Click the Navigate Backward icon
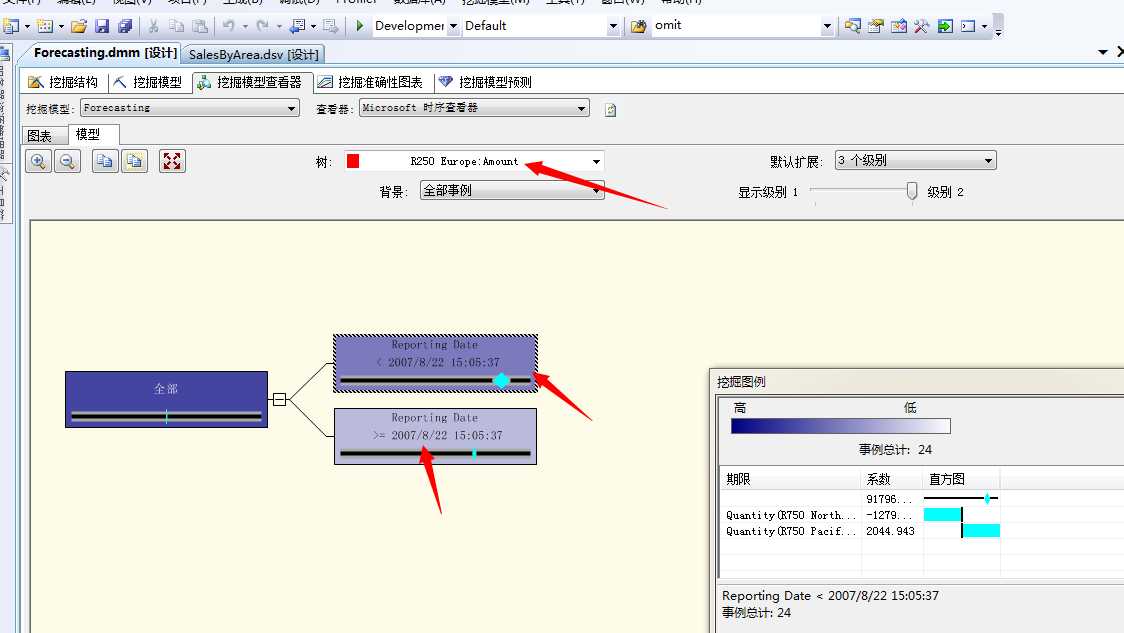 [x=297, y=27]
